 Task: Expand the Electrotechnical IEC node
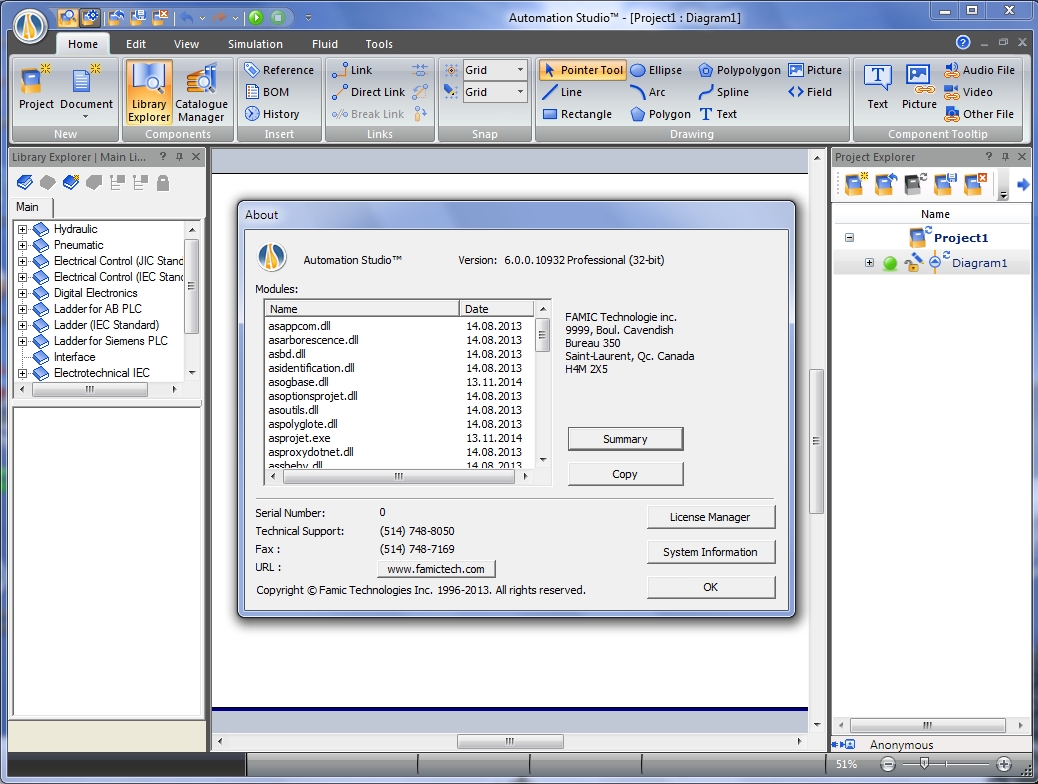point(23,373)
